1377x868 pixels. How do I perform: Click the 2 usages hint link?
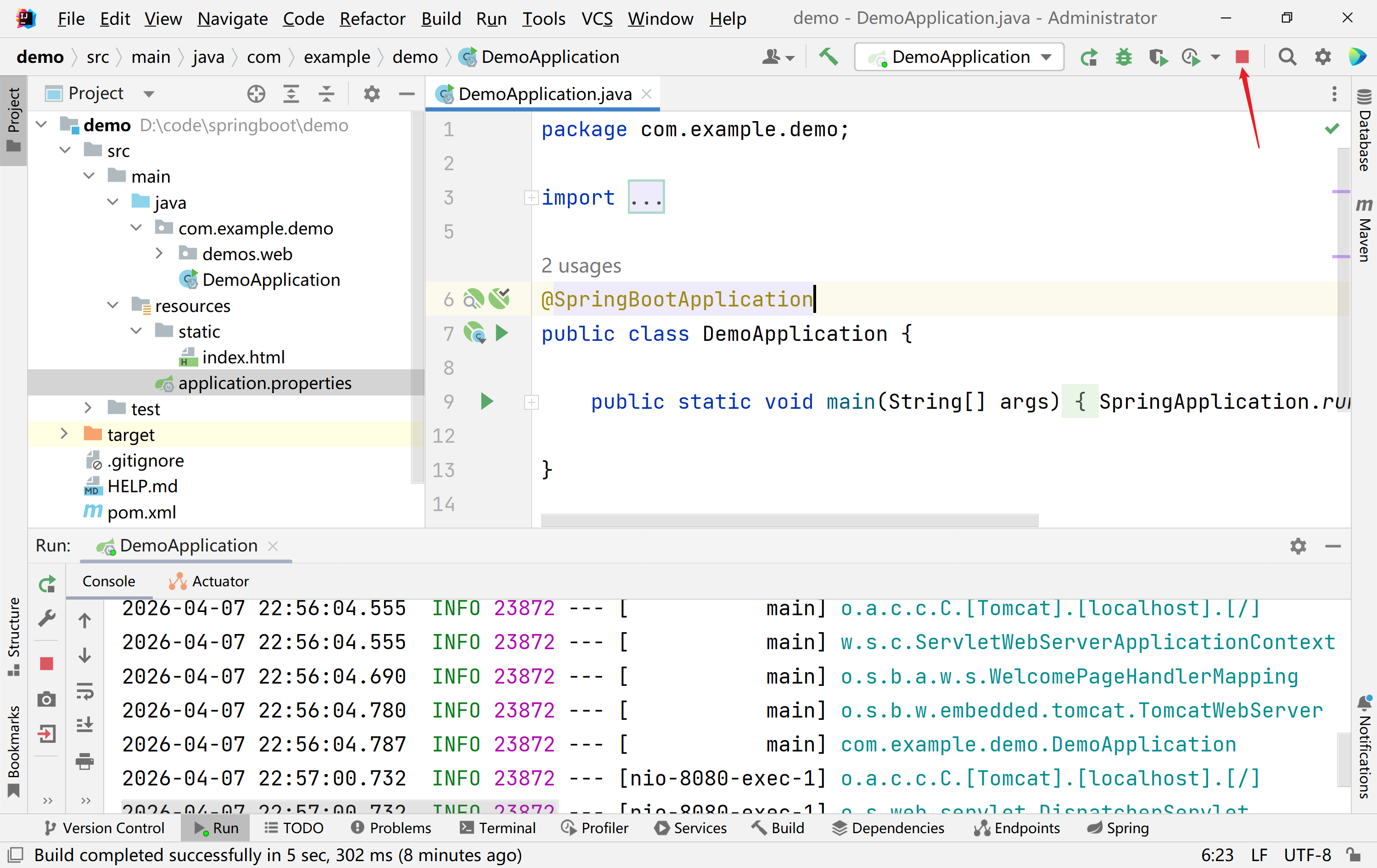coord(581,266)
